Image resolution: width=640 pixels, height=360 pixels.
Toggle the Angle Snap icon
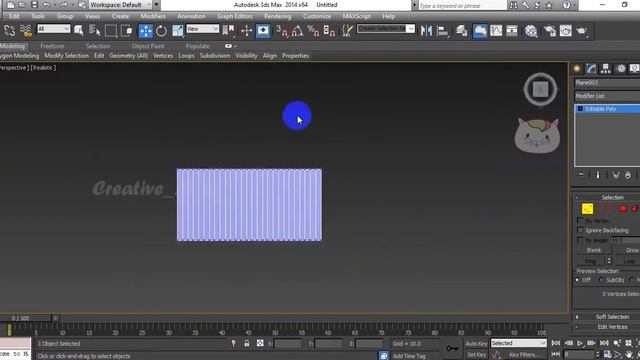[x=297, y=31]
